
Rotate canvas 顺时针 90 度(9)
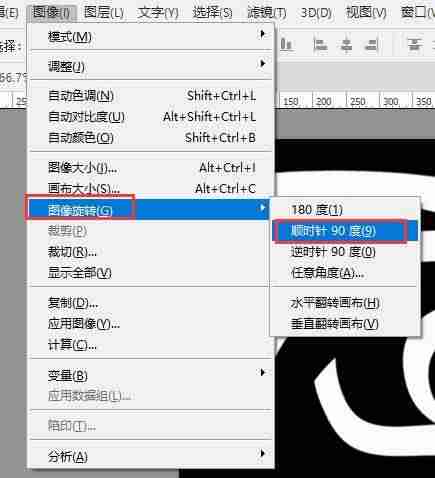(x=345, y=231)
